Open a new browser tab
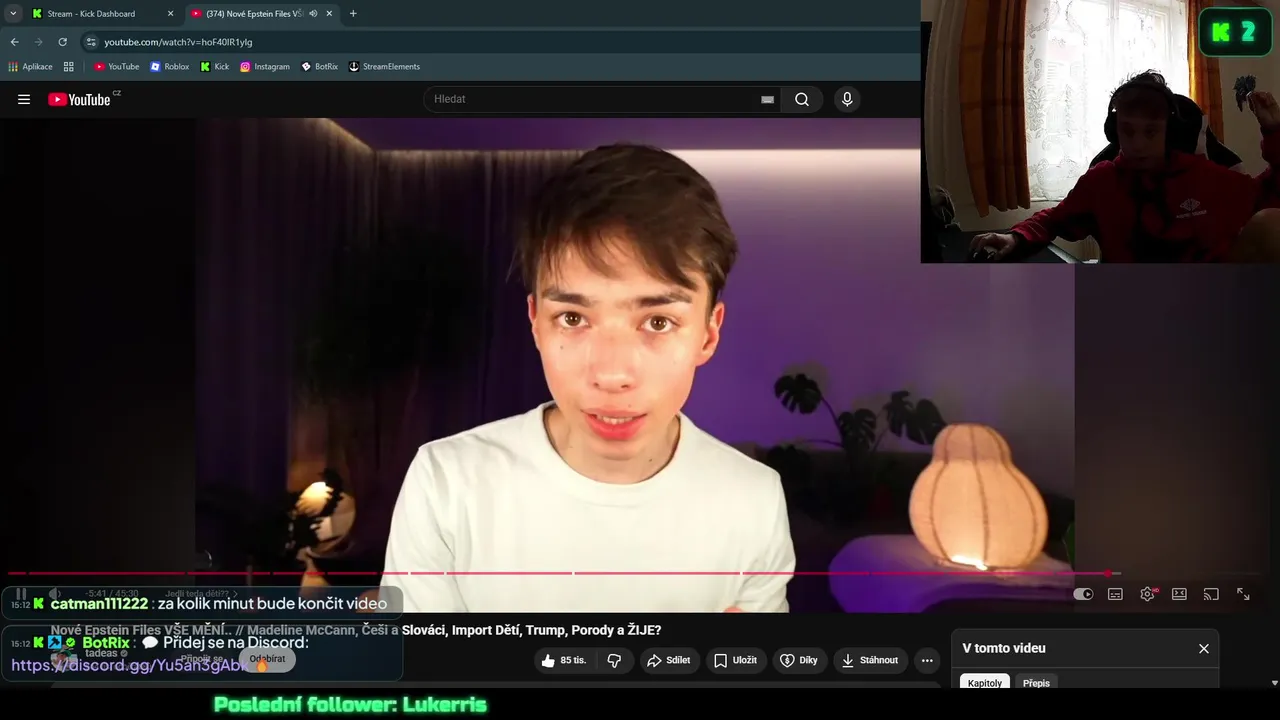This screenshot has height=720, width=1280. point(353,14)
